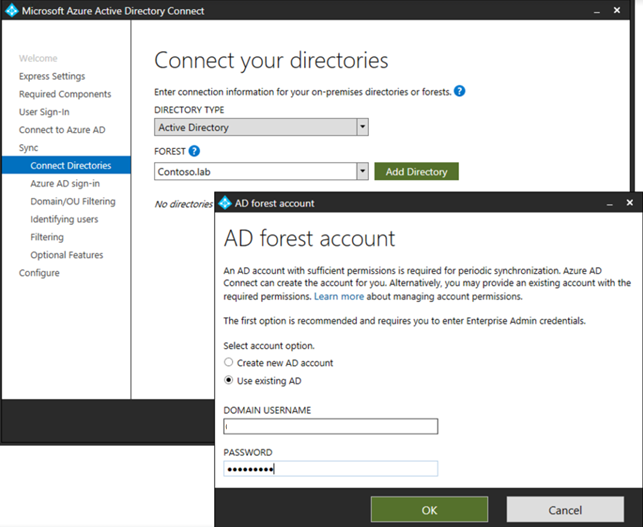Click OK to confirm forest account
Viewport: 643px width, 527px height.
(429, 510)
